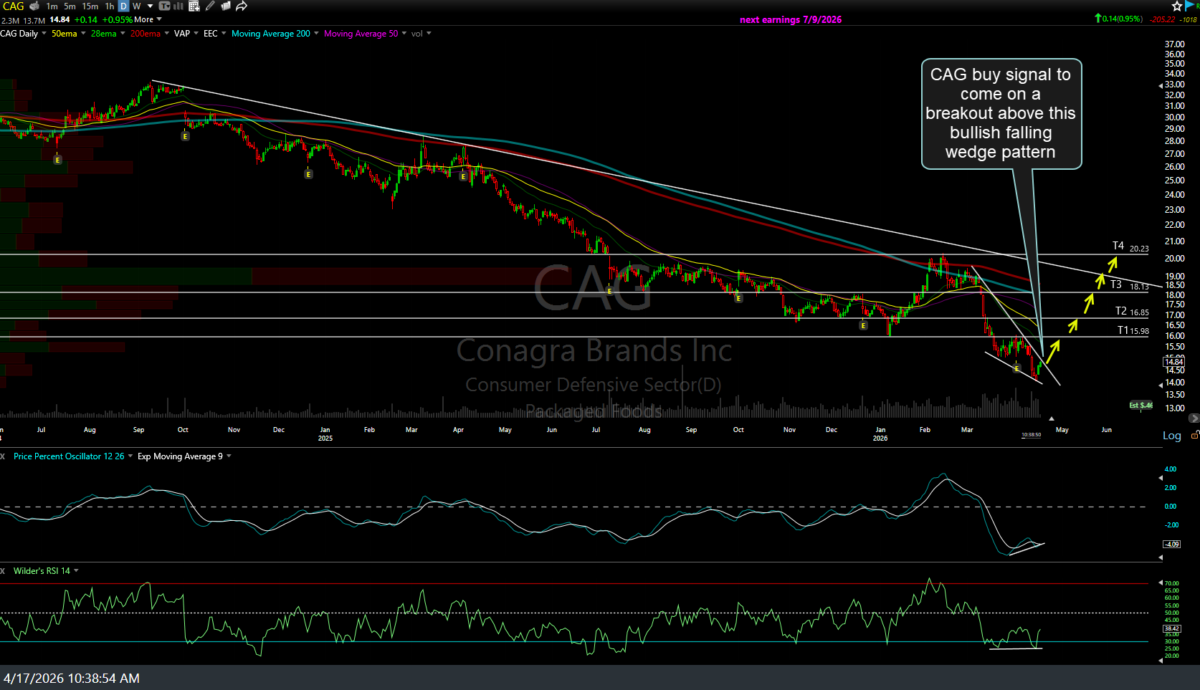1200x690 pixels.
Task: Click the T4 20.23 target label
Action: click(1131, 246)
